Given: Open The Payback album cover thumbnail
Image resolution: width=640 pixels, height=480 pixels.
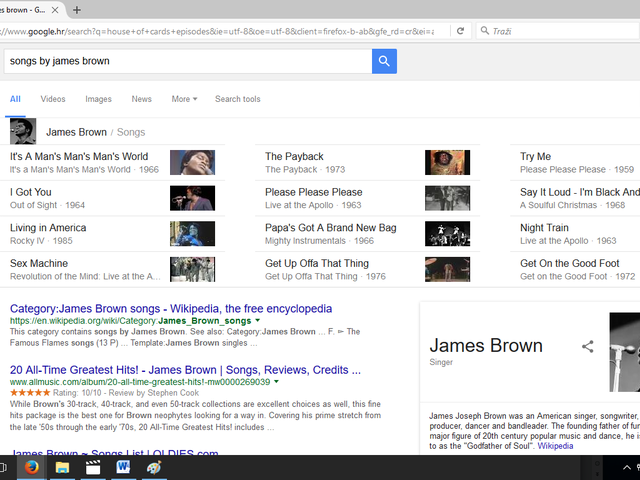Looking at the screenshot, I should tap(447, 162).
